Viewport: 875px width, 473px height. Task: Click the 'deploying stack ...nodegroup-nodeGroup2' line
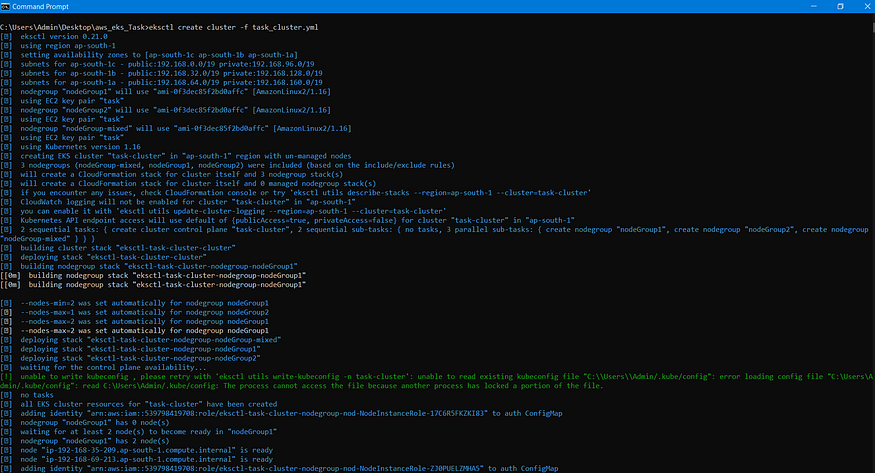point(141,358)
